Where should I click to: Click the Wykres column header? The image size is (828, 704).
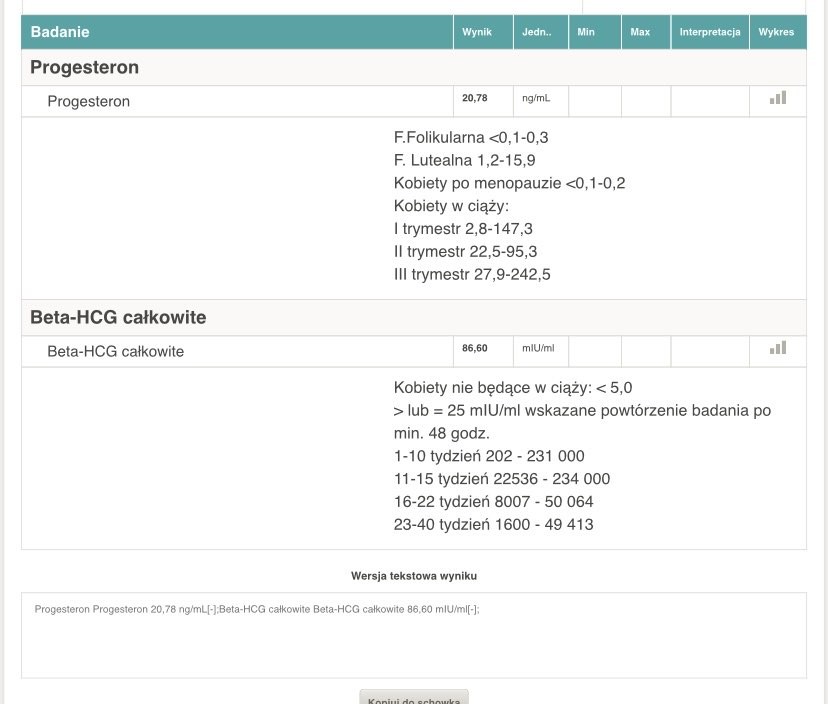(776, 32)
